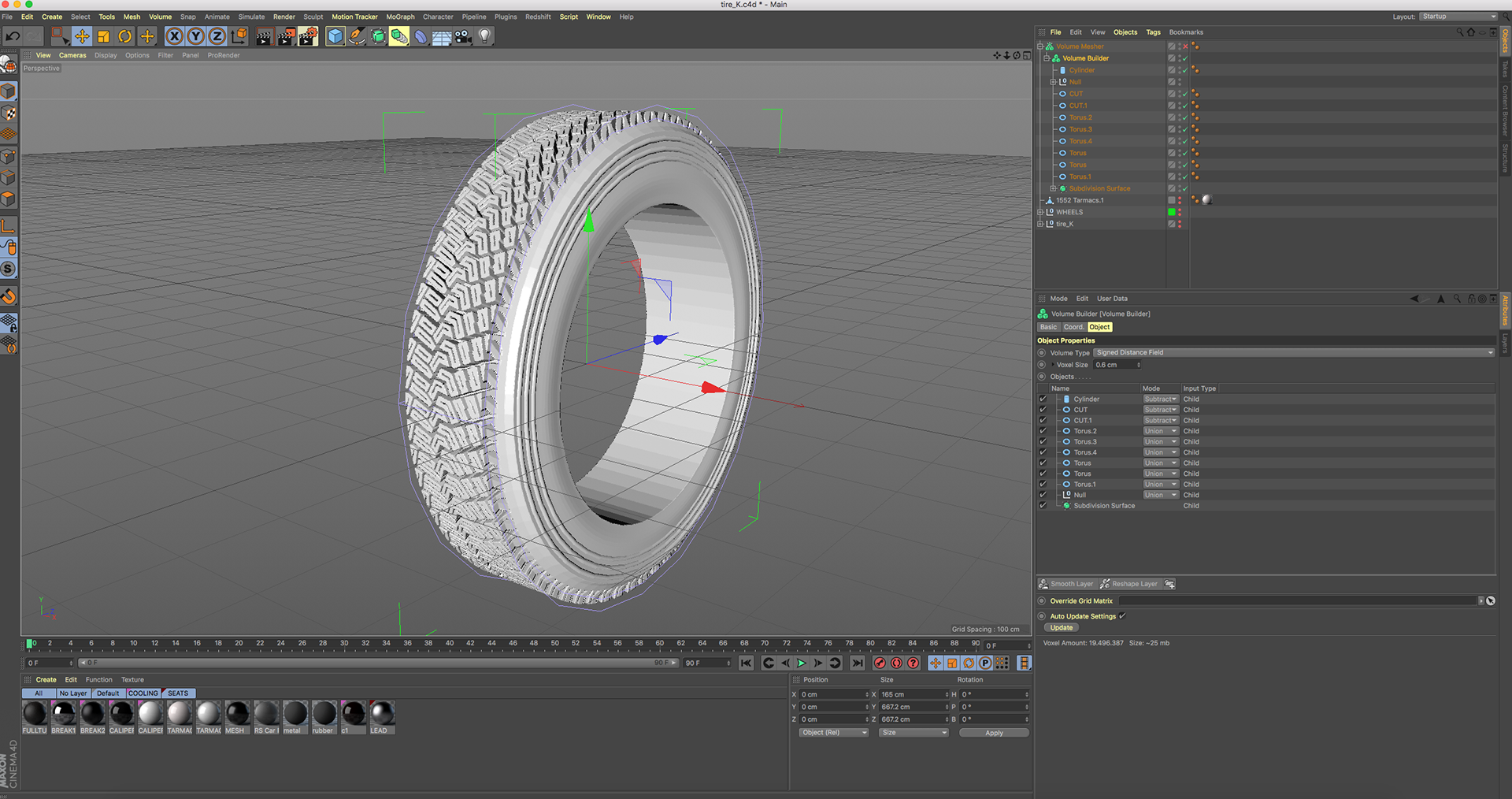
Task: Click the Render View clapperboard icon
Action: [x=265, y=36]
